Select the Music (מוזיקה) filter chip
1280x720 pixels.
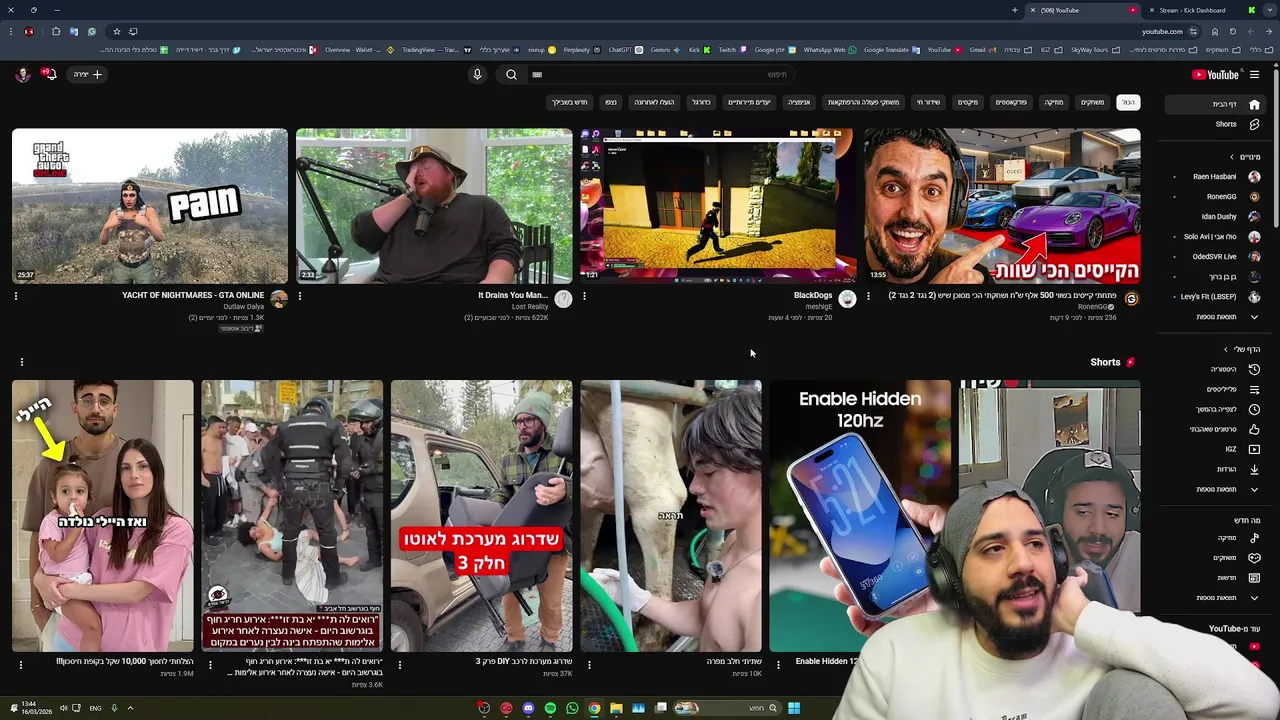click(1054, 102)
